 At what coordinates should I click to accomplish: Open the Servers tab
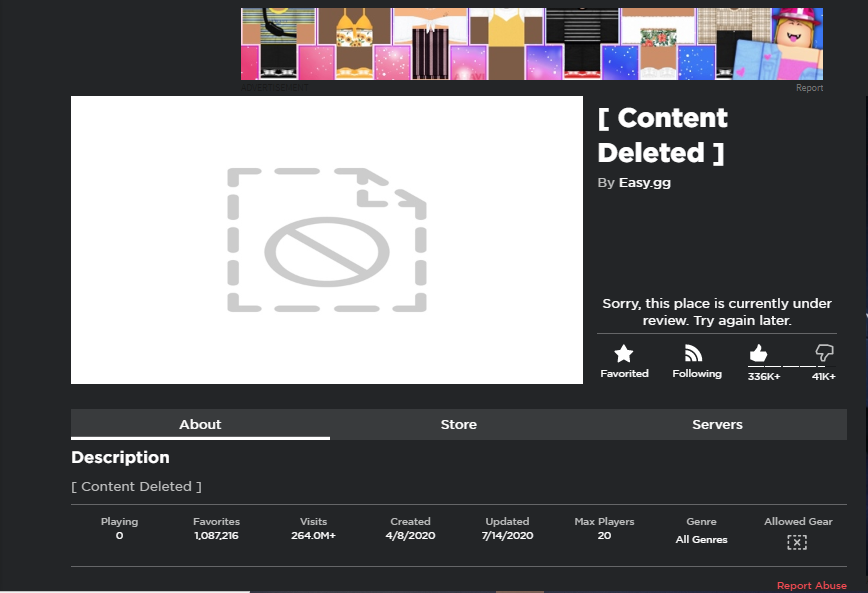point(717,425)
